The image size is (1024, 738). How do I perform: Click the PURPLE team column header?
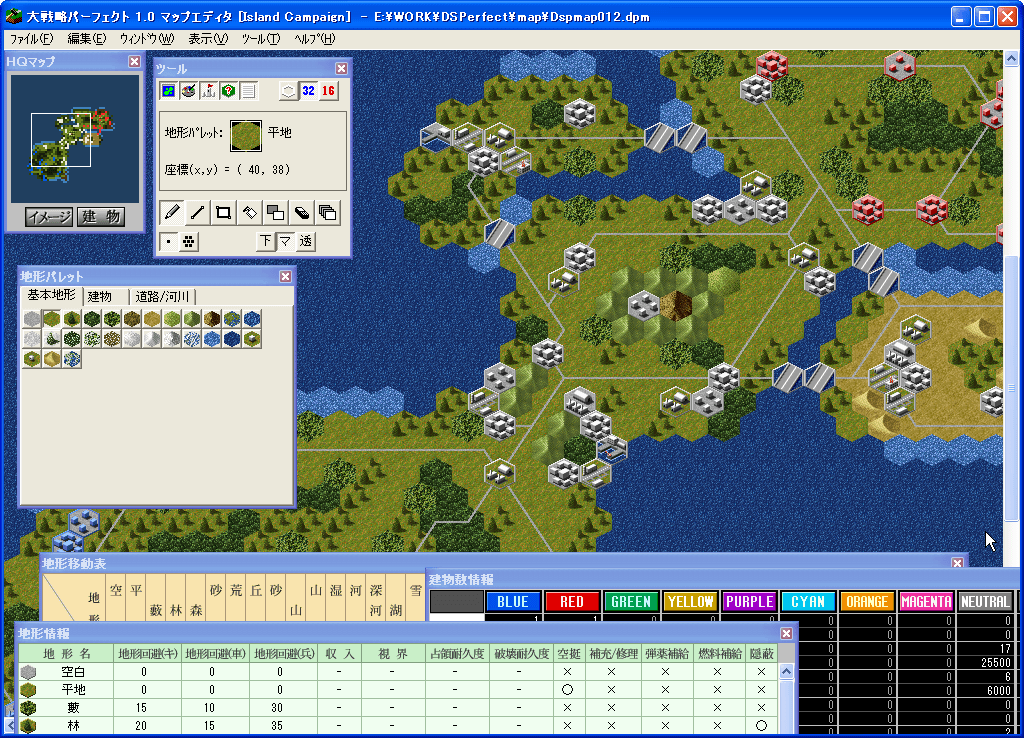tap(749, 602)
